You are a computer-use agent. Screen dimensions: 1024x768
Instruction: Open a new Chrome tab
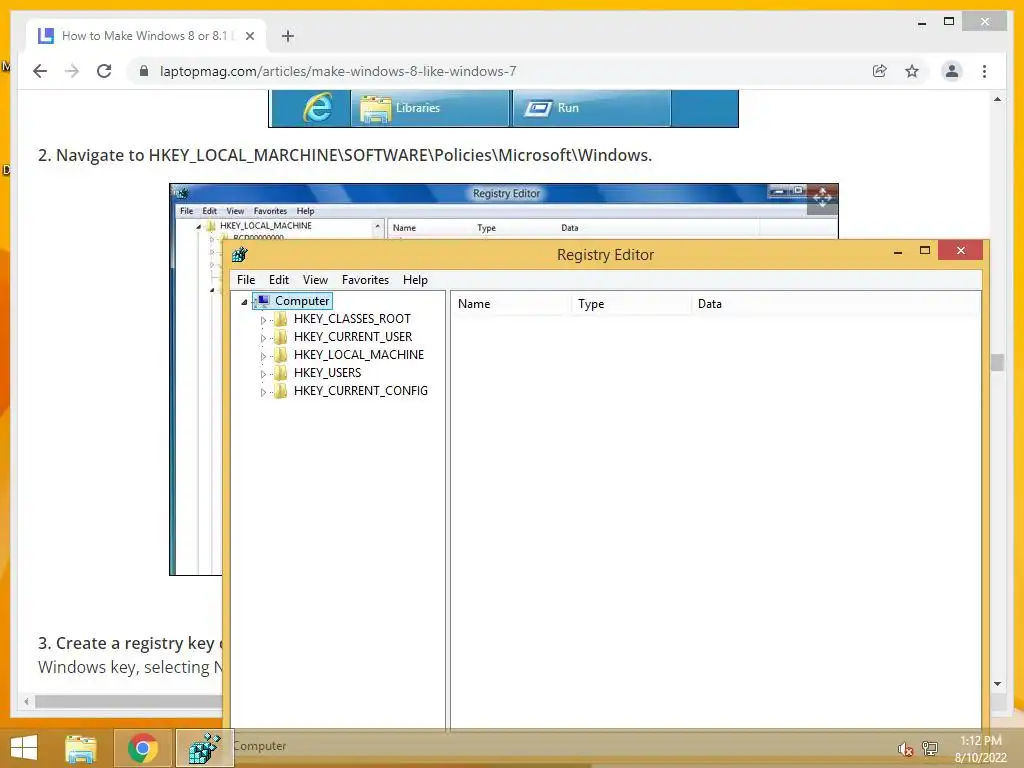[x=288, y=36]
